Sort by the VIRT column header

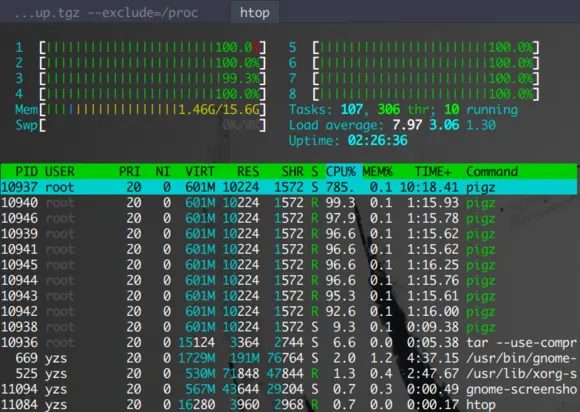[x=200, y=172]
